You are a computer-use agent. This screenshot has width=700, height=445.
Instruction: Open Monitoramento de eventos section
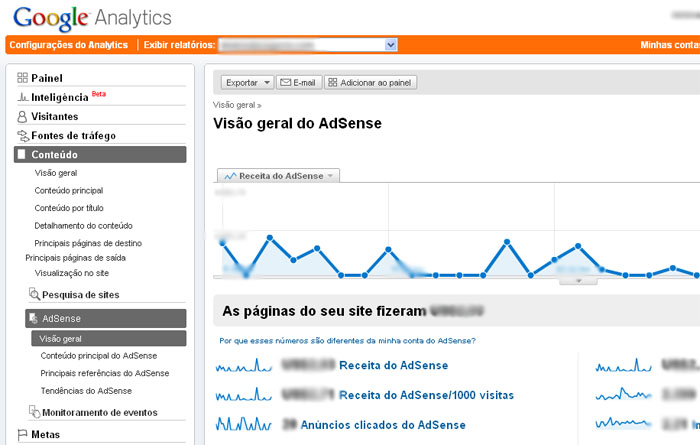[x=100, y=412]
